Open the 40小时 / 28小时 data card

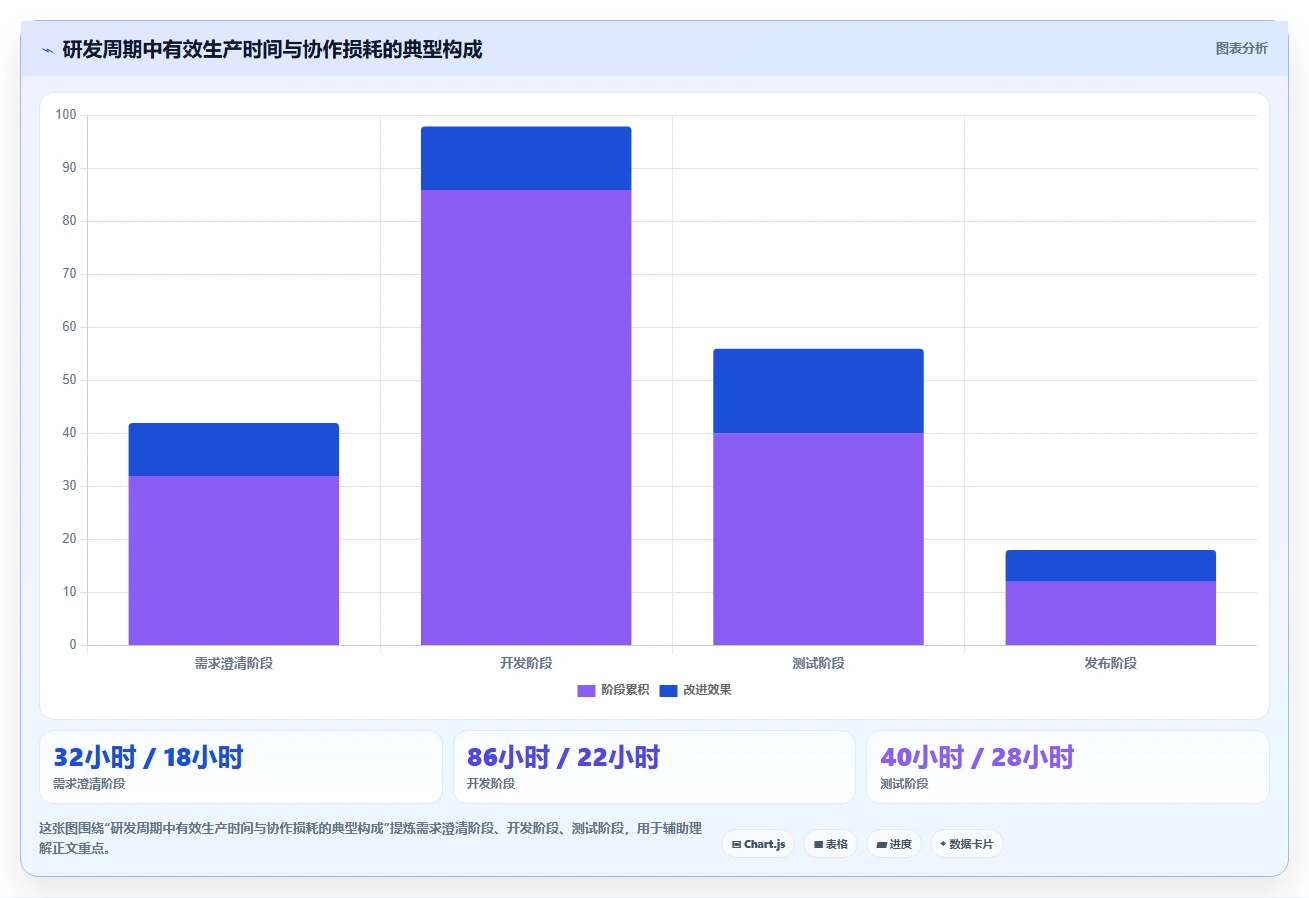click(1067, 767)
